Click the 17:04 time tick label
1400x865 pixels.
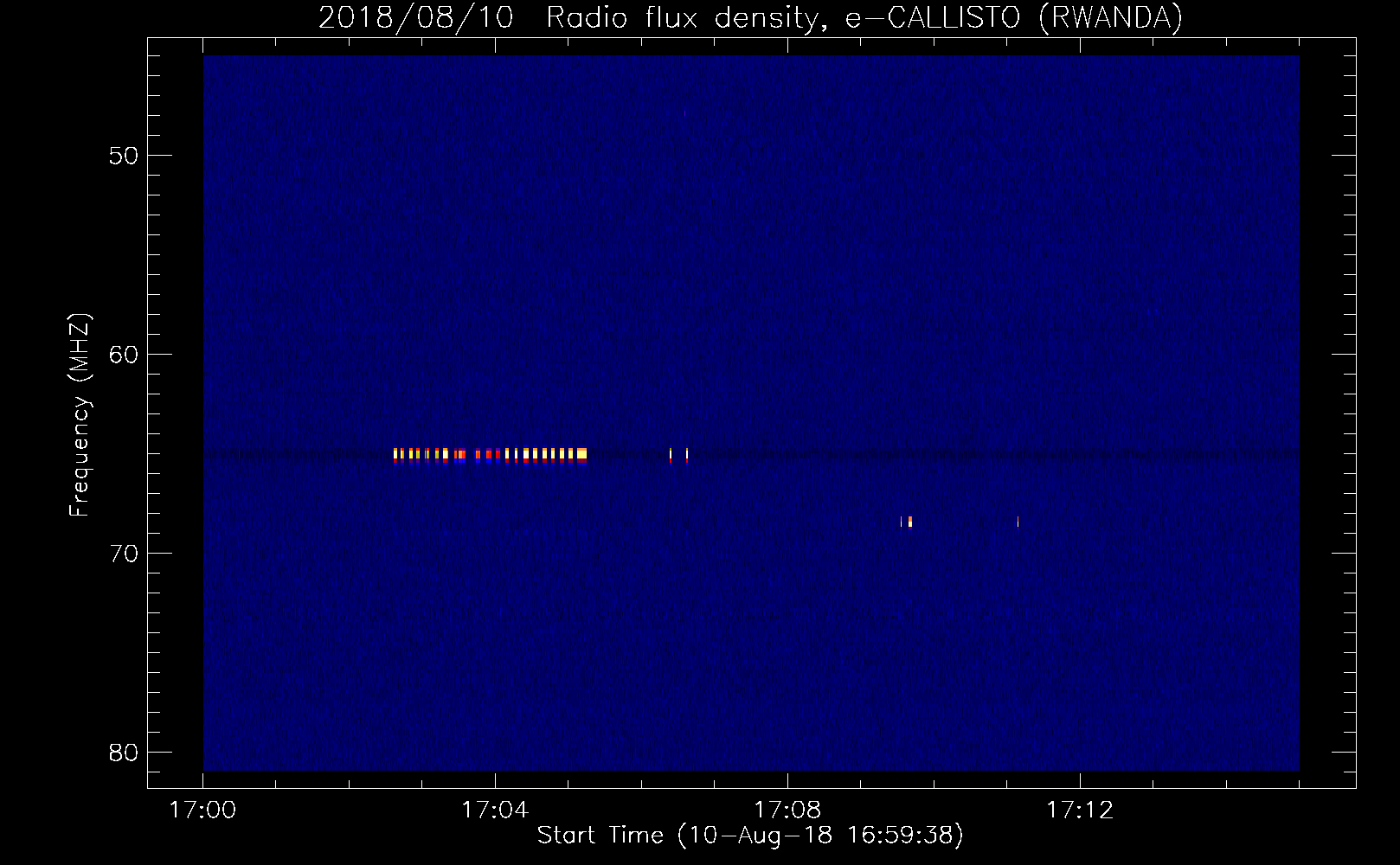coord(495,811)
